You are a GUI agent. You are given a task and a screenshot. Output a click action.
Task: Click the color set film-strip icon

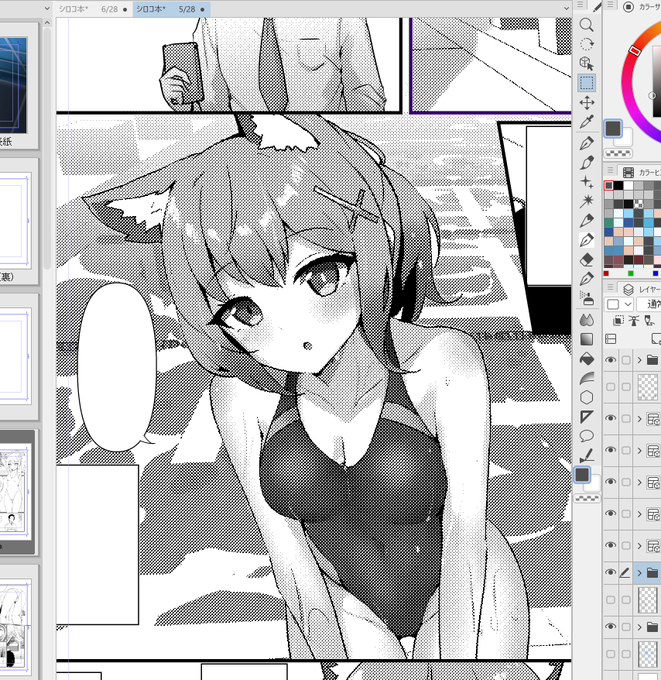point(628,172)
